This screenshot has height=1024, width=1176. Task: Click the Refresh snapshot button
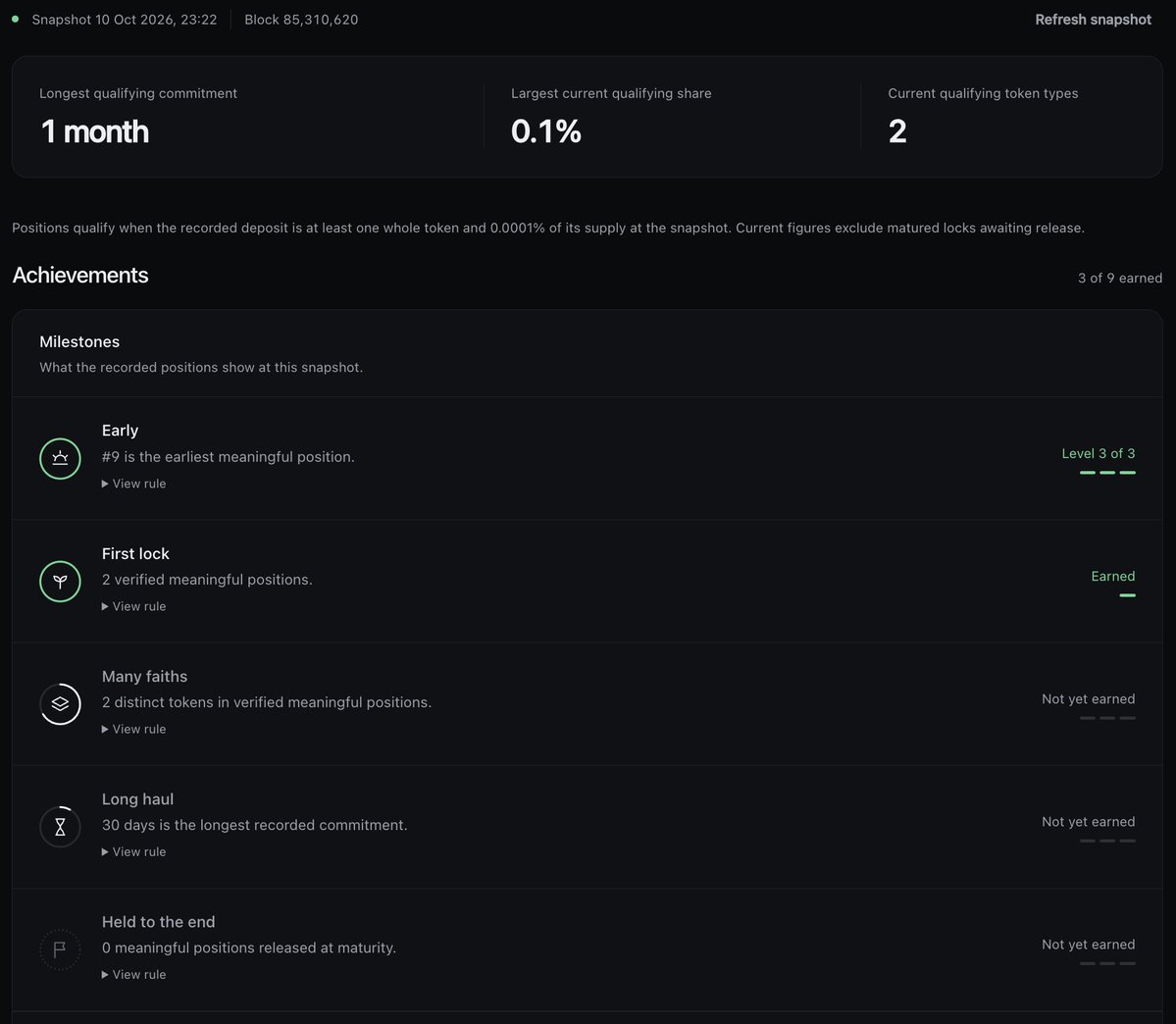(x=1093, y=20)
